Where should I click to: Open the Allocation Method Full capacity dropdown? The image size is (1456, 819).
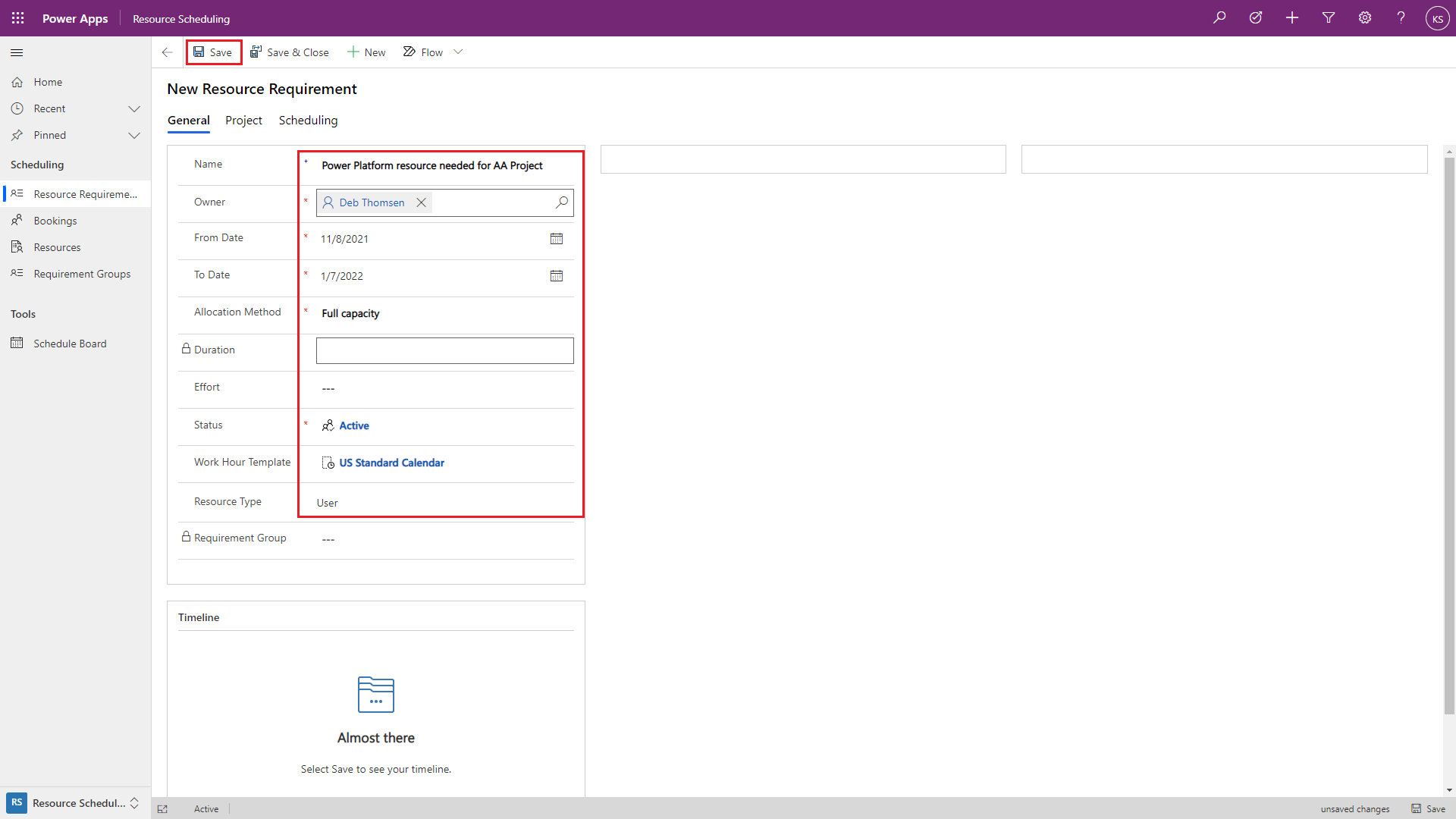(x=444, y=313)
